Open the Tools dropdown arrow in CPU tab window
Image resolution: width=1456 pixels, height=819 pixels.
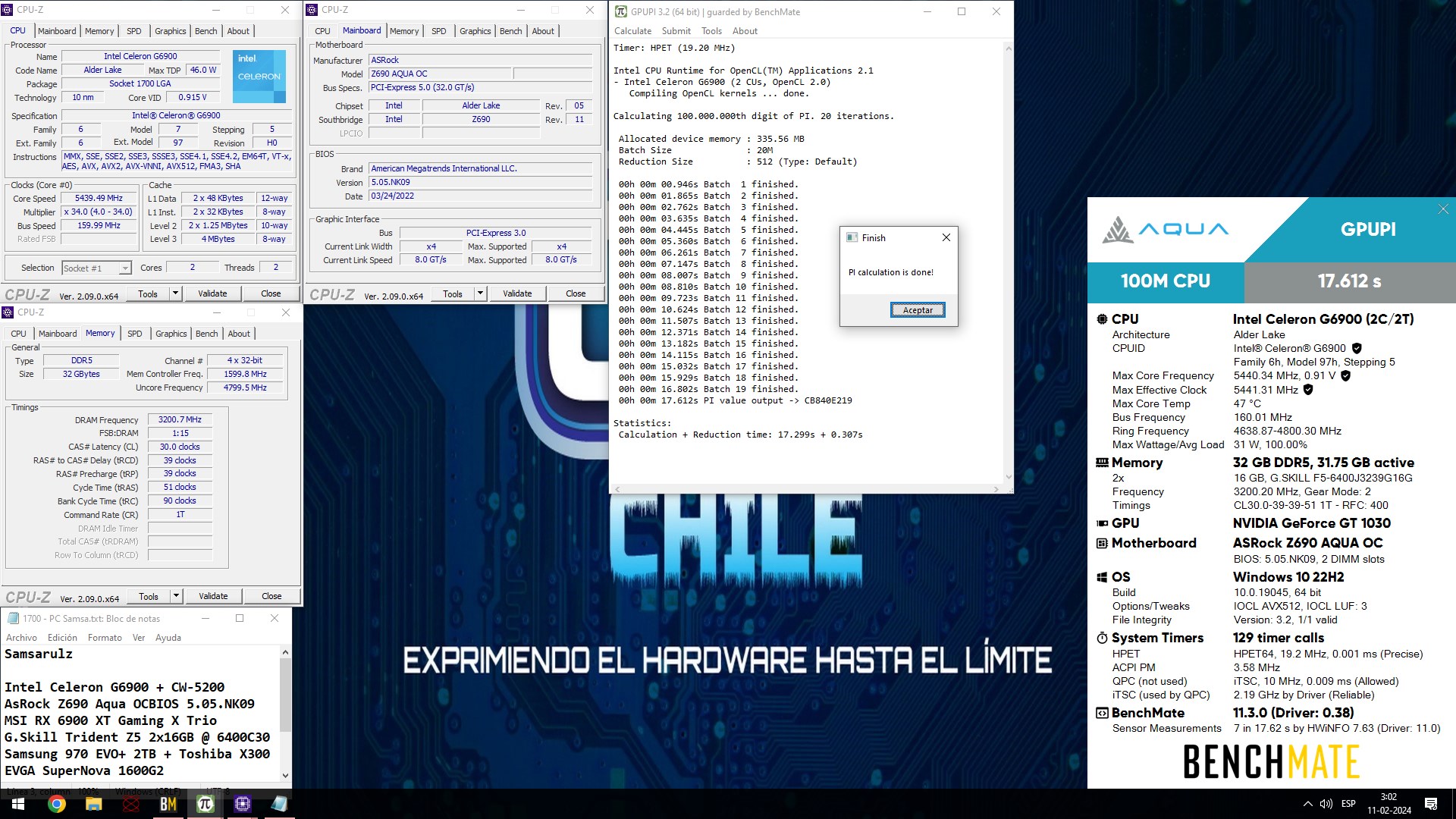(x=175, y=293)
